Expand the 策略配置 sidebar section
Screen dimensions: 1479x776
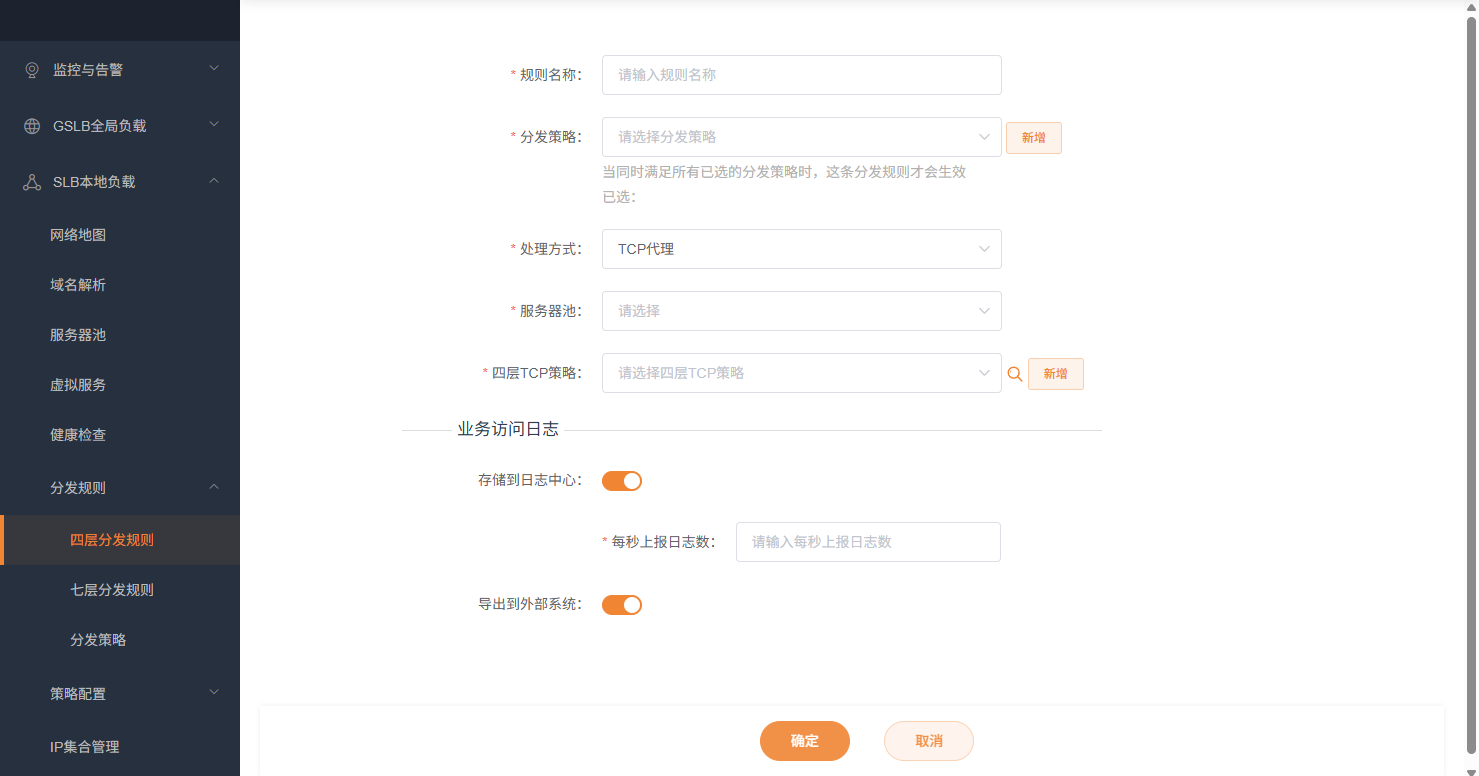click(120, 693)
